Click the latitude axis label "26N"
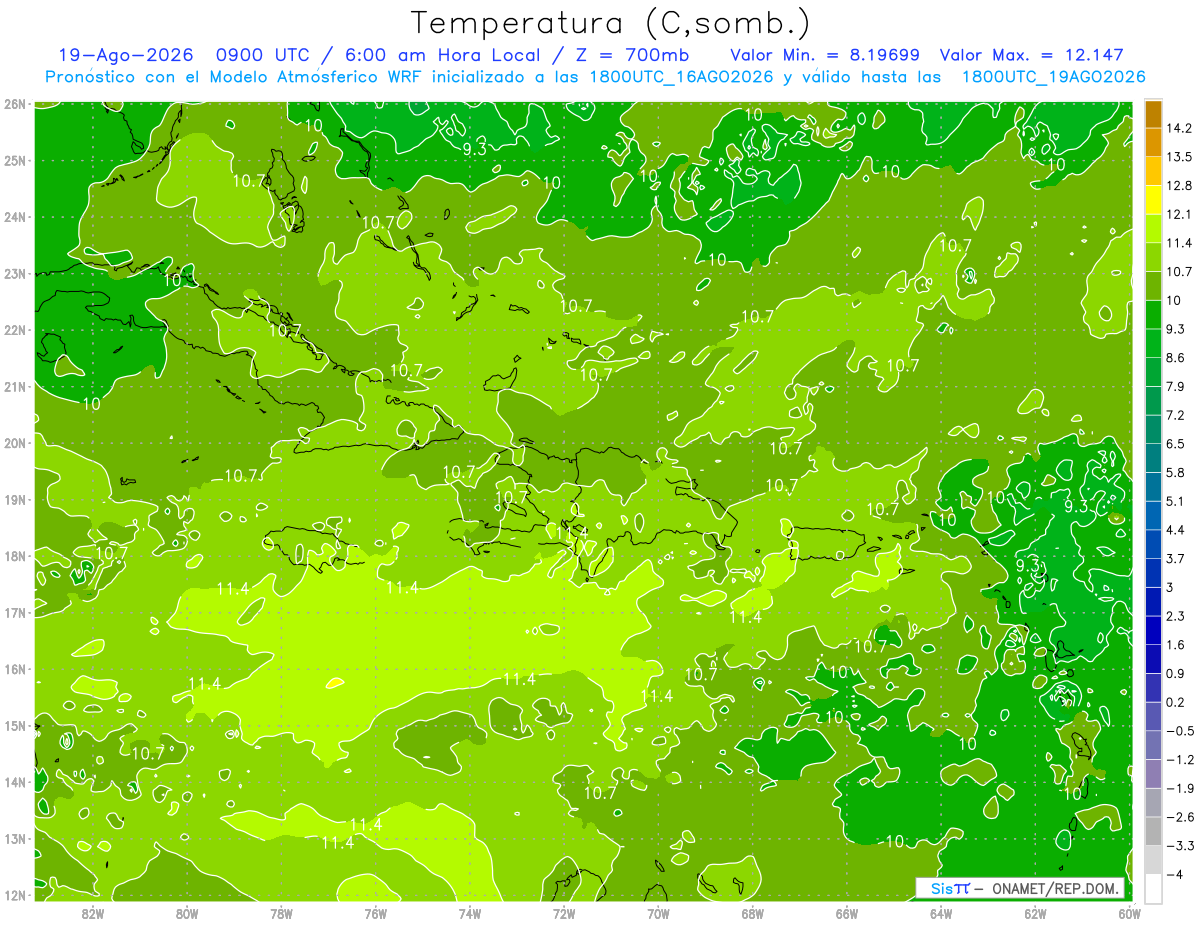This screenshot has width=1200, height=927. (x=14, y=104)
